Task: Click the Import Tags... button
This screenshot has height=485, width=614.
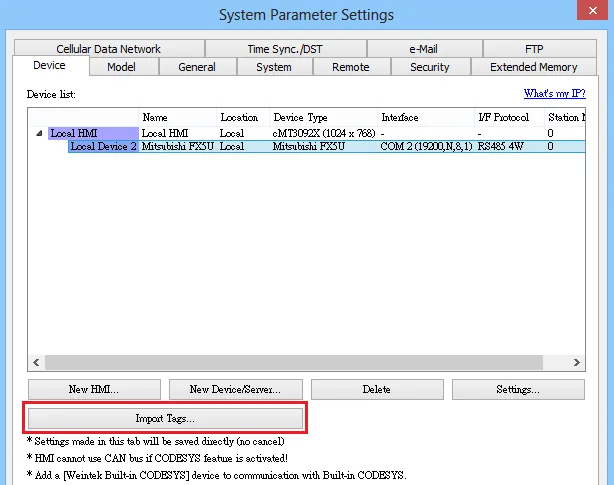Action: point(165,418)
